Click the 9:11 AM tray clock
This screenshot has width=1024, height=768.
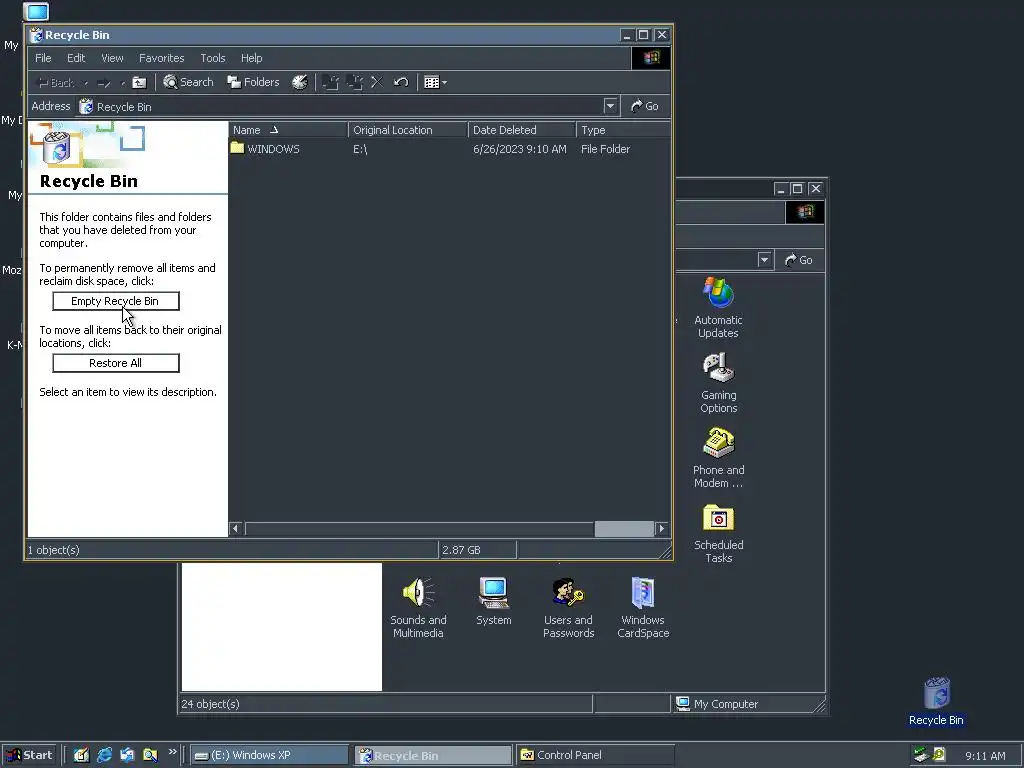point(985,756)
